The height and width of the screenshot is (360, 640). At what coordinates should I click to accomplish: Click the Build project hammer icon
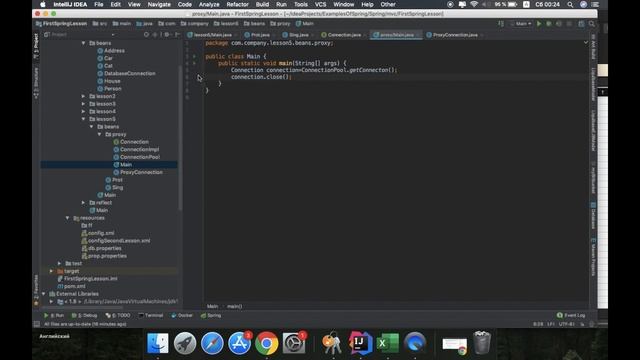tap(501, 24)
